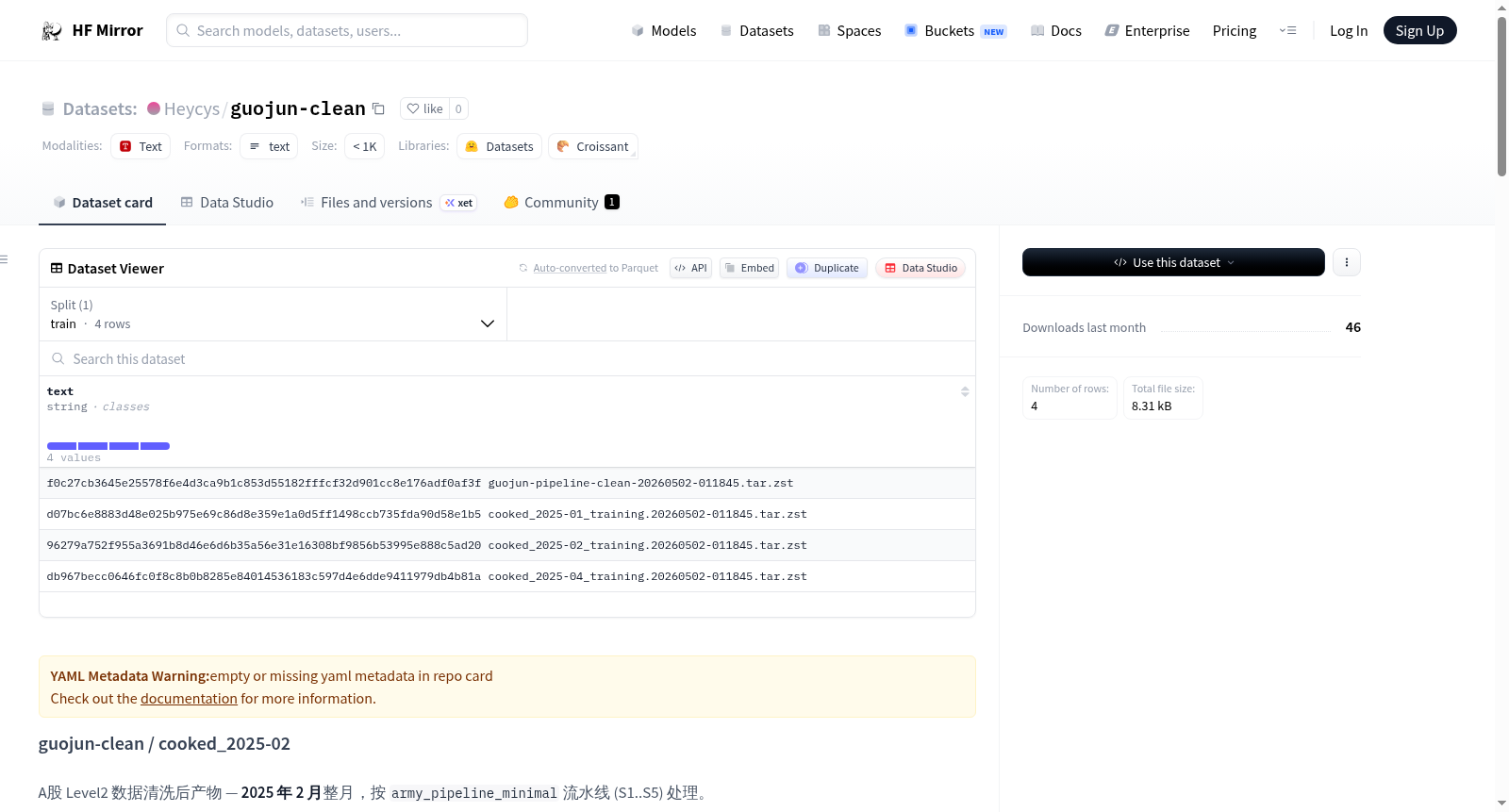The width and height of the screenshot is (1509, 812).
Task: Click the text column header
Action: pyautogui.click(x=507, y=422)
